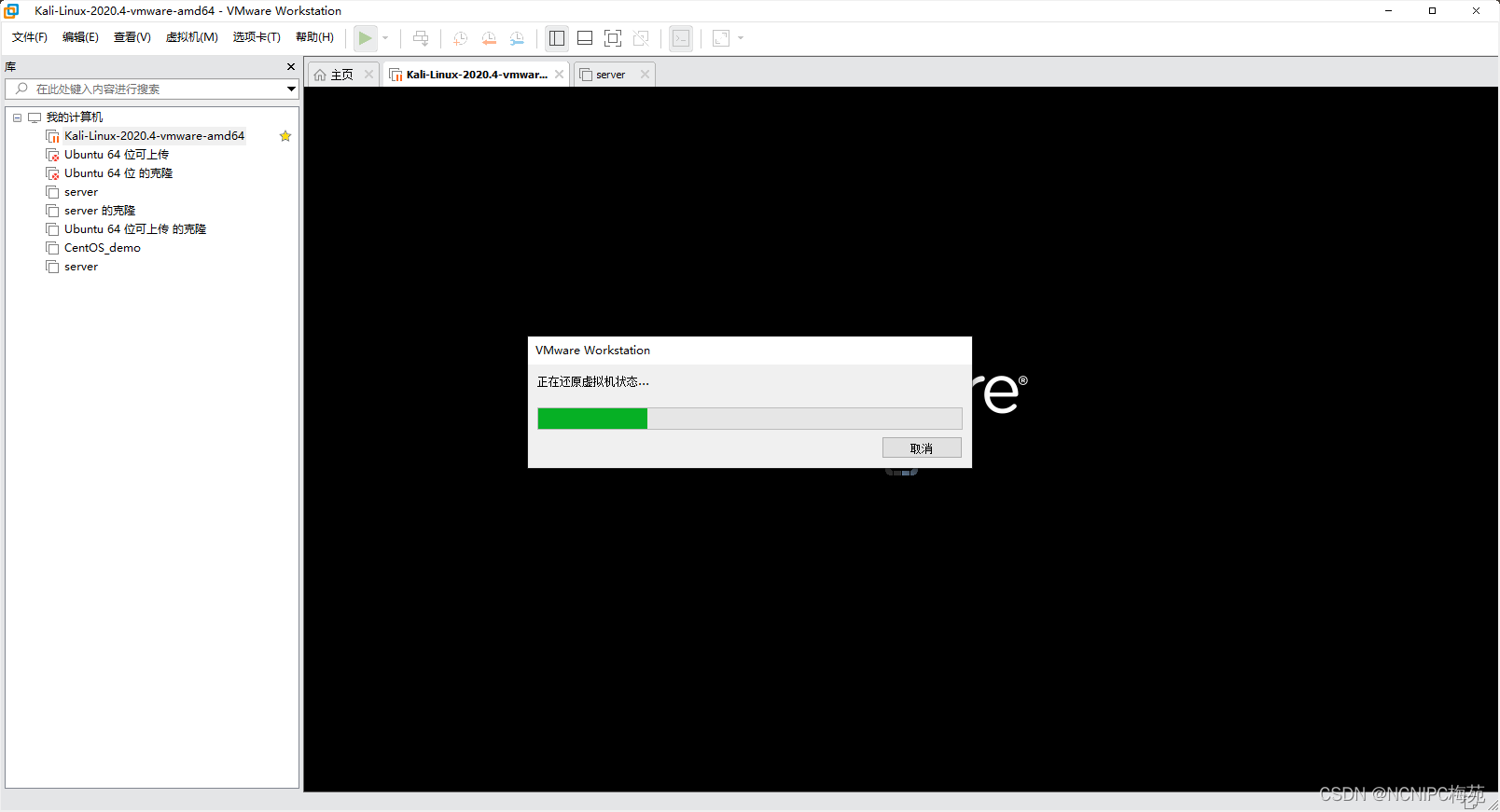Switch to the 主页 home tab
Viewport: 1500px width, 812px height.
342,75
